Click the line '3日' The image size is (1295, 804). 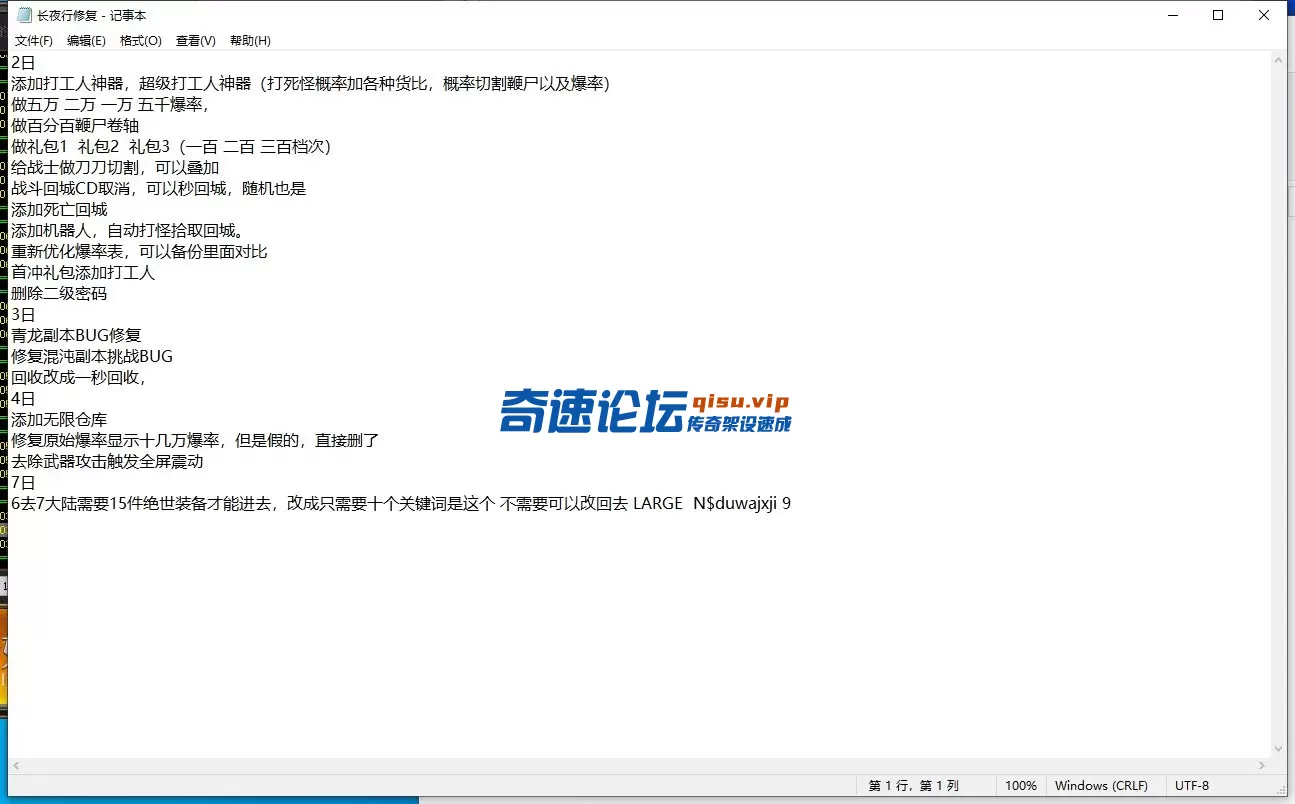point(23,315)
